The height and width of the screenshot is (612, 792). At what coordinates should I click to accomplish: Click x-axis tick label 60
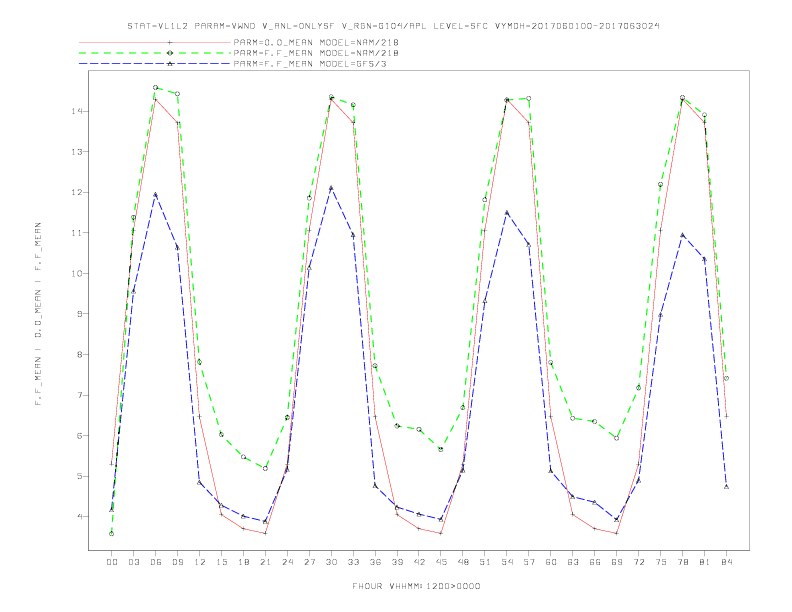(551, 562)
